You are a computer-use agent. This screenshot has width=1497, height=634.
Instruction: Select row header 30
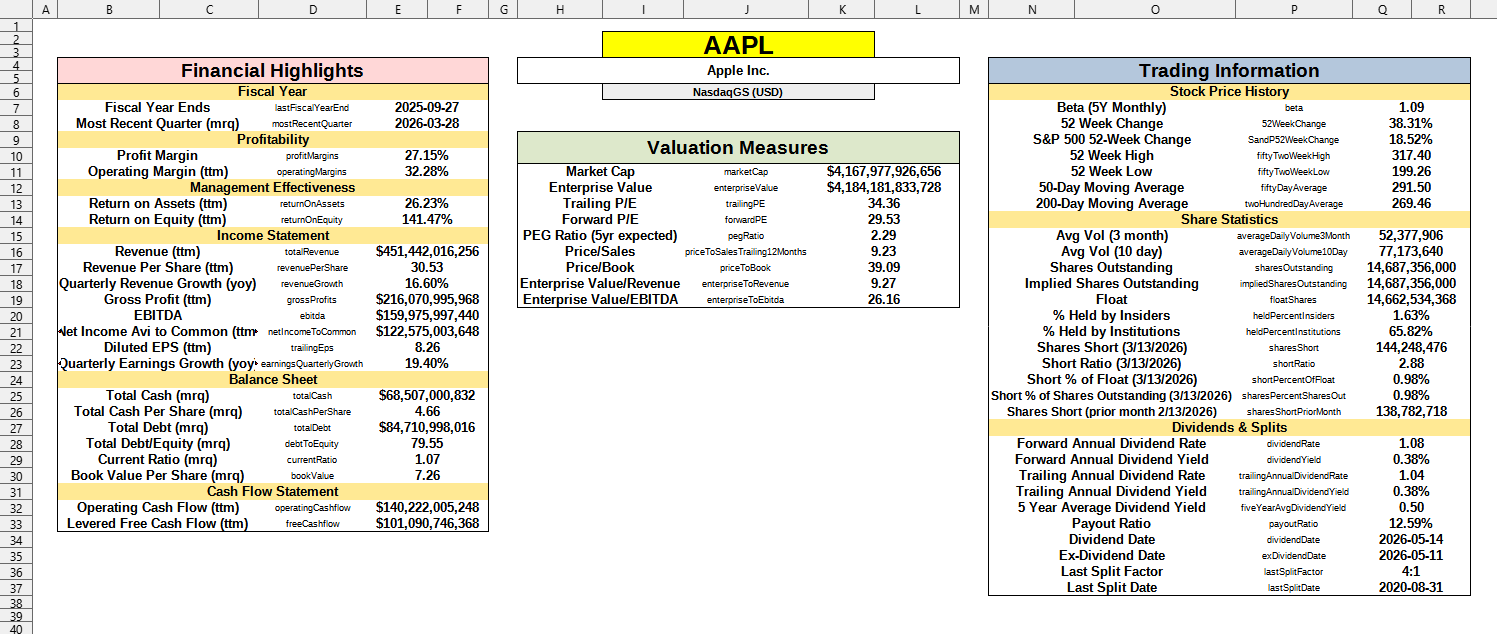(16, 475)
